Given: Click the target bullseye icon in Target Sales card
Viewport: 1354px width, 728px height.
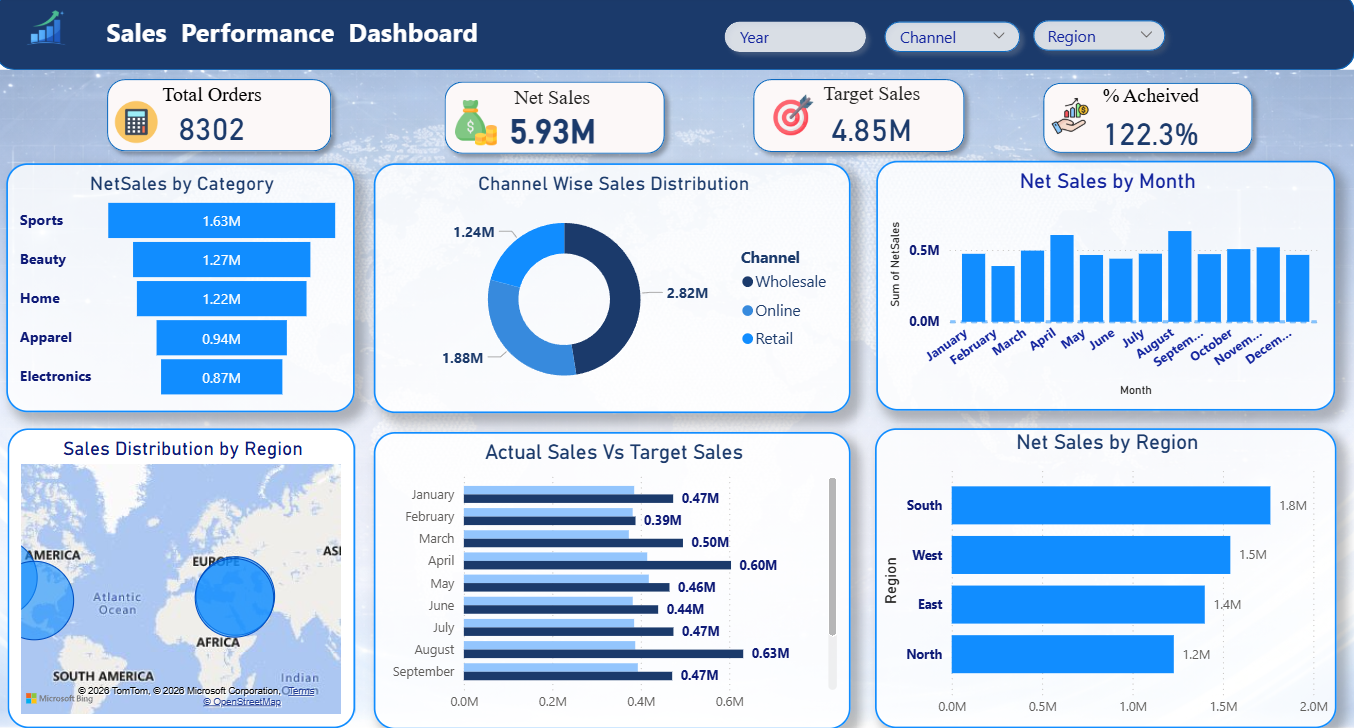Looking at the screenshot, I should (x=792, y=116).
